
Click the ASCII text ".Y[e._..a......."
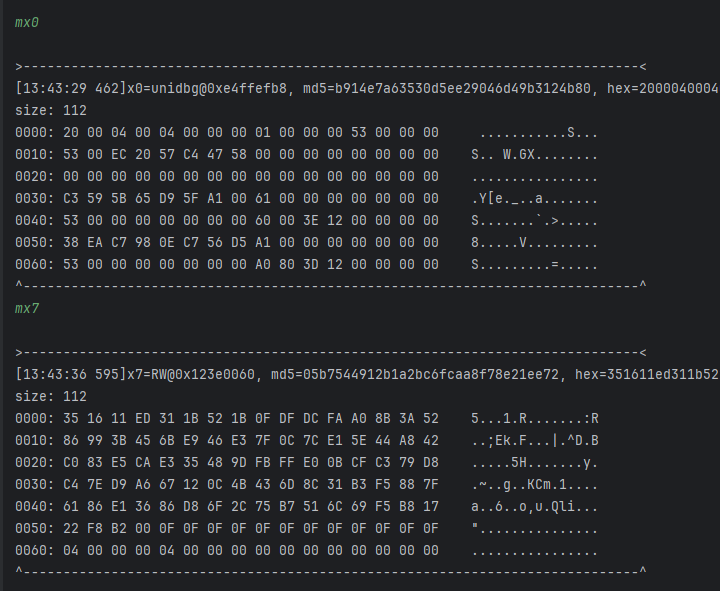click(x=535, y=198)
